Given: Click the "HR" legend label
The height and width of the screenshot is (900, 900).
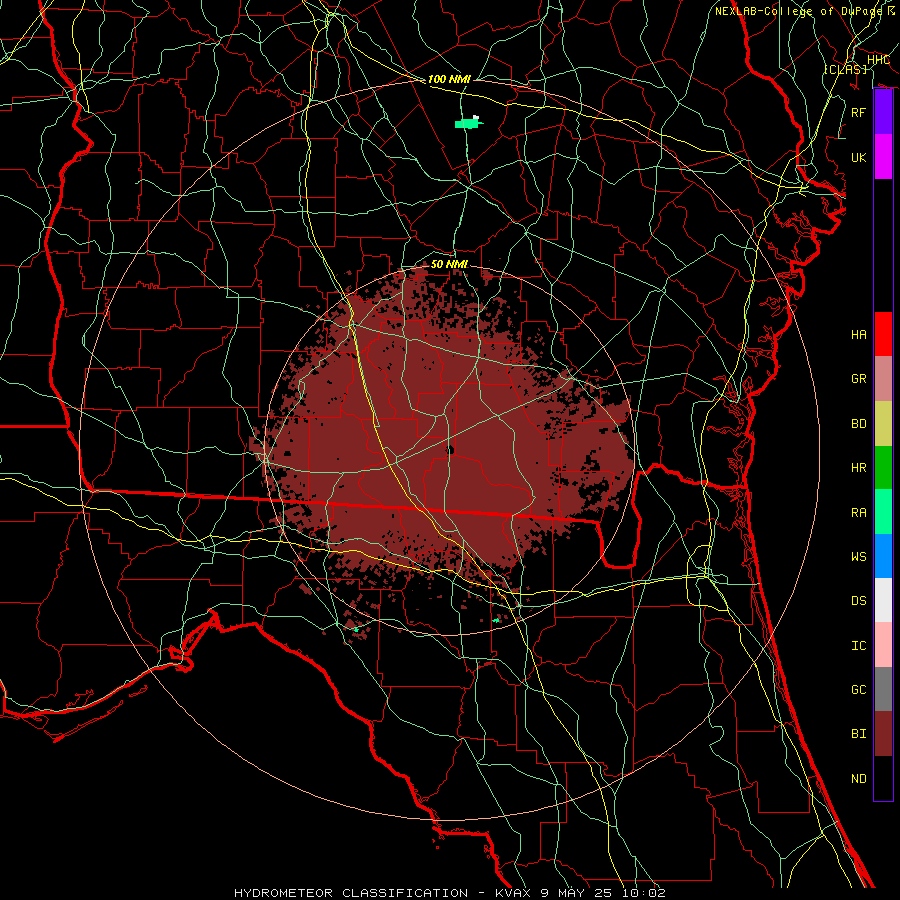Looking at the screenshot, I should click(859, 468).
